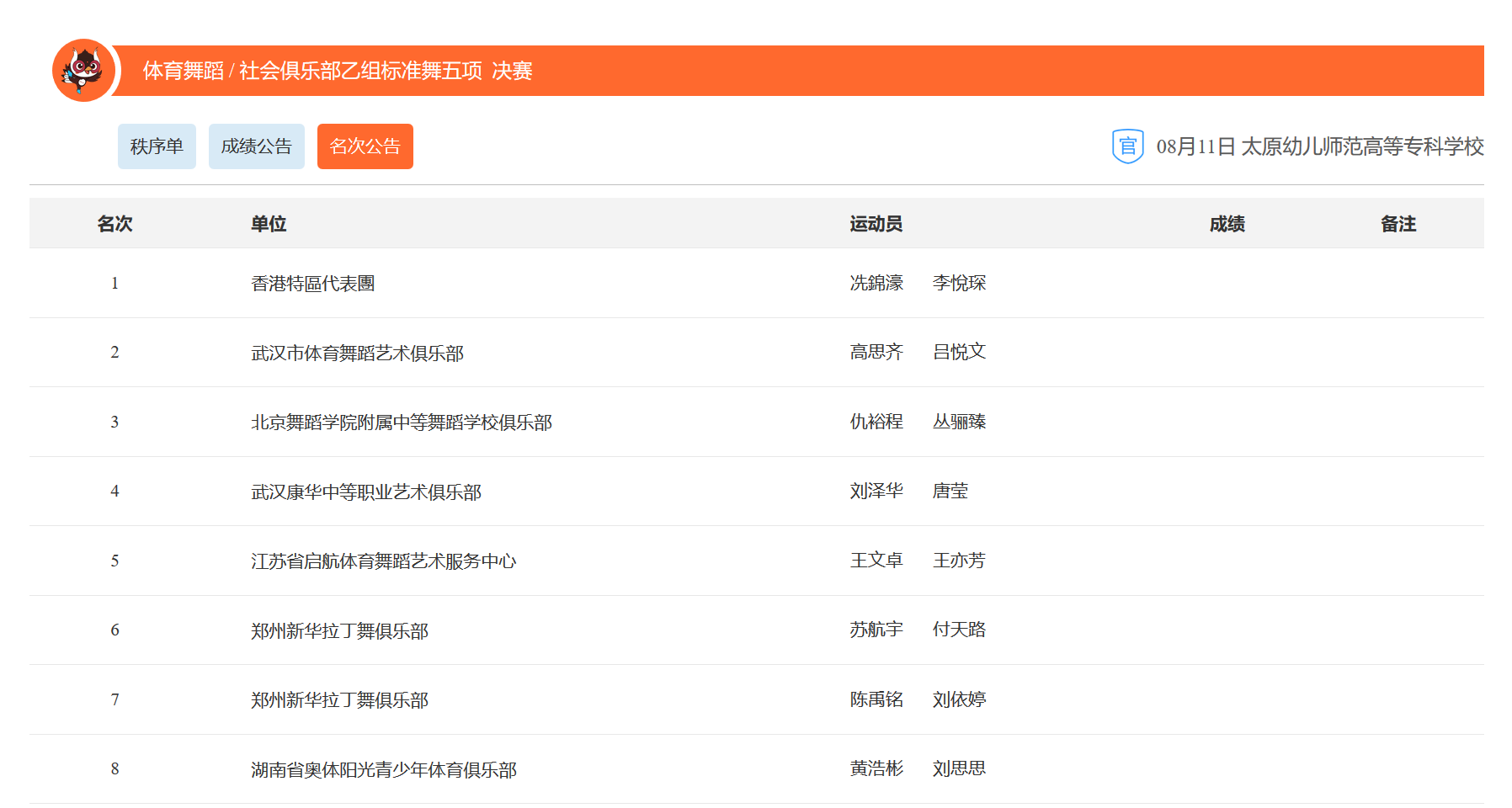Select athlete 王文卓

[x=876, y=561]
